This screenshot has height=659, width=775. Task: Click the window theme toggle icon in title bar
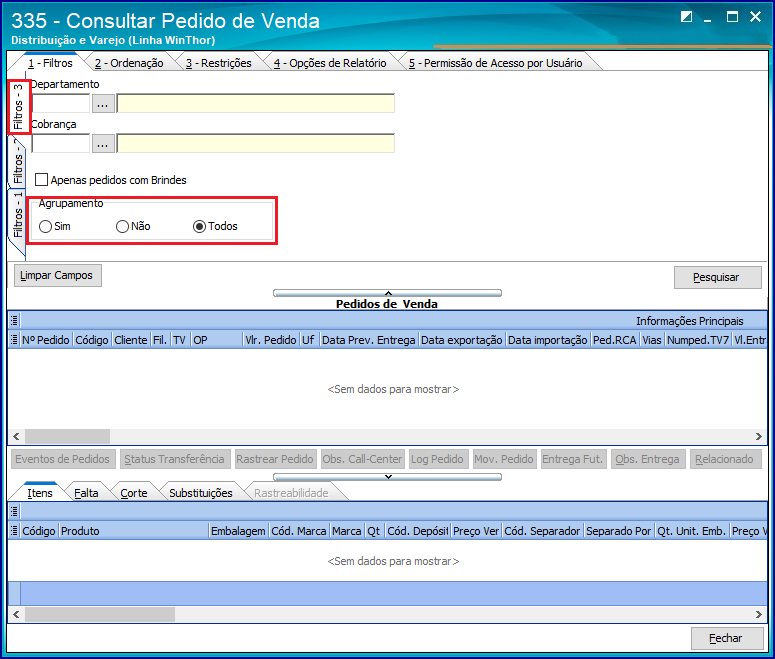click(686, 17)
